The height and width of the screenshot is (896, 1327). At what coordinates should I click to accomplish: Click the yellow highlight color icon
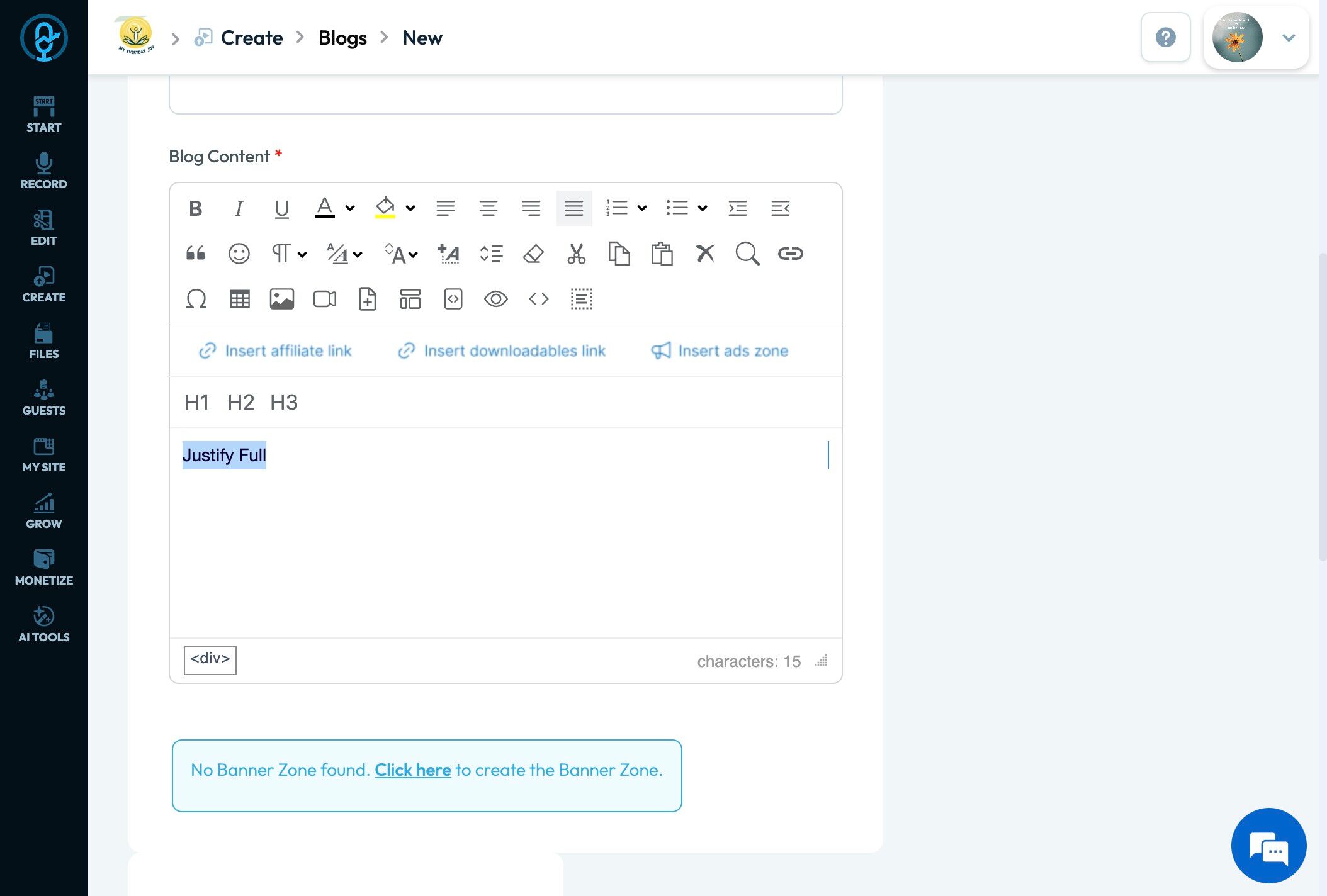385,208
